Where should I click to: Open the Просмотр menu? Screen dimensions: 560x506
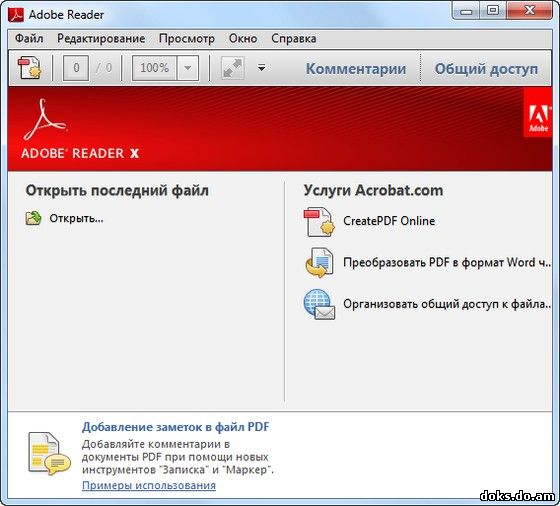click(x=187, y=38)
